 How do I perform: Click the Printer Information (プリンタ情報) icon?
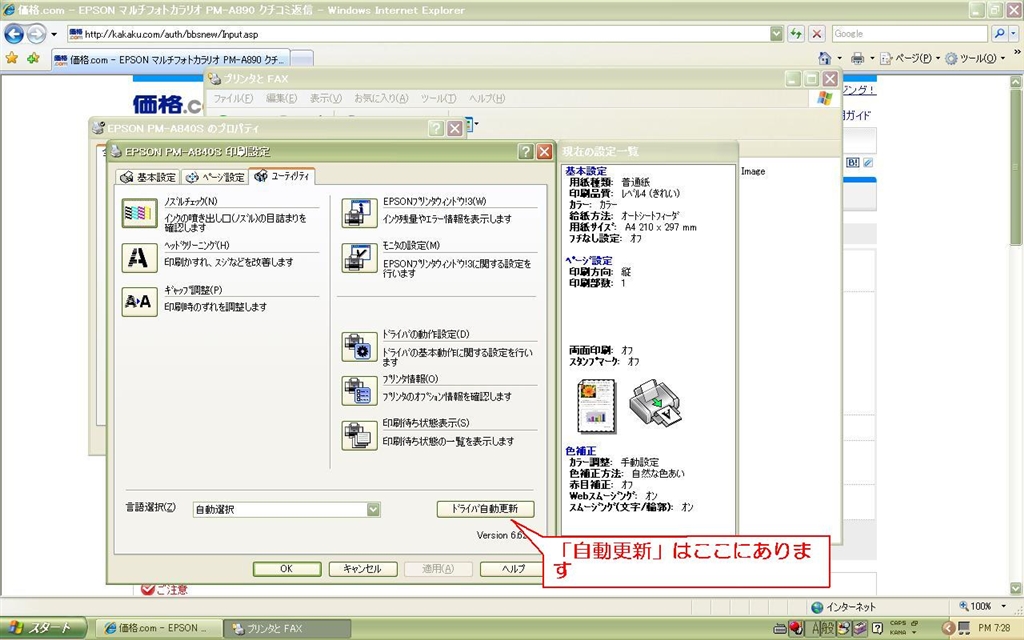359,391
